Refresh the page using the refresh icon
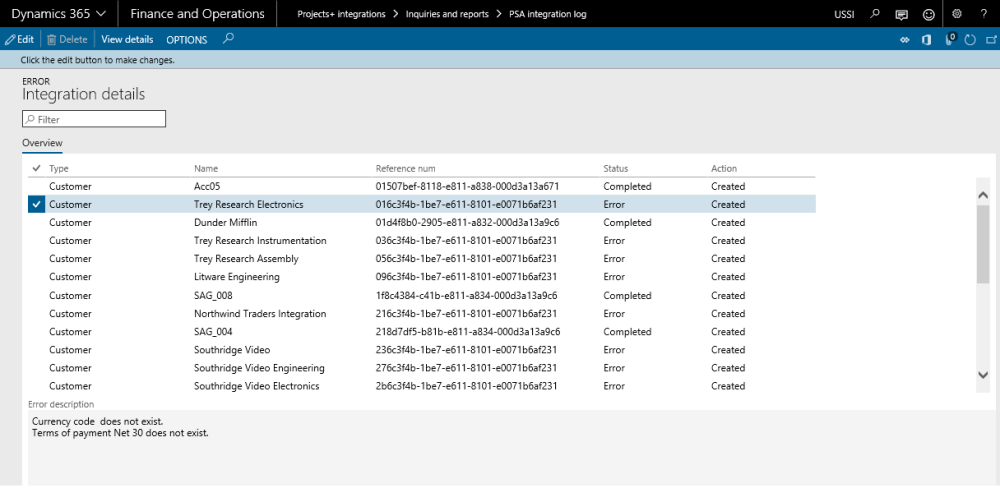Screen dimensions: 1000x488 click(x=970, y=39)
